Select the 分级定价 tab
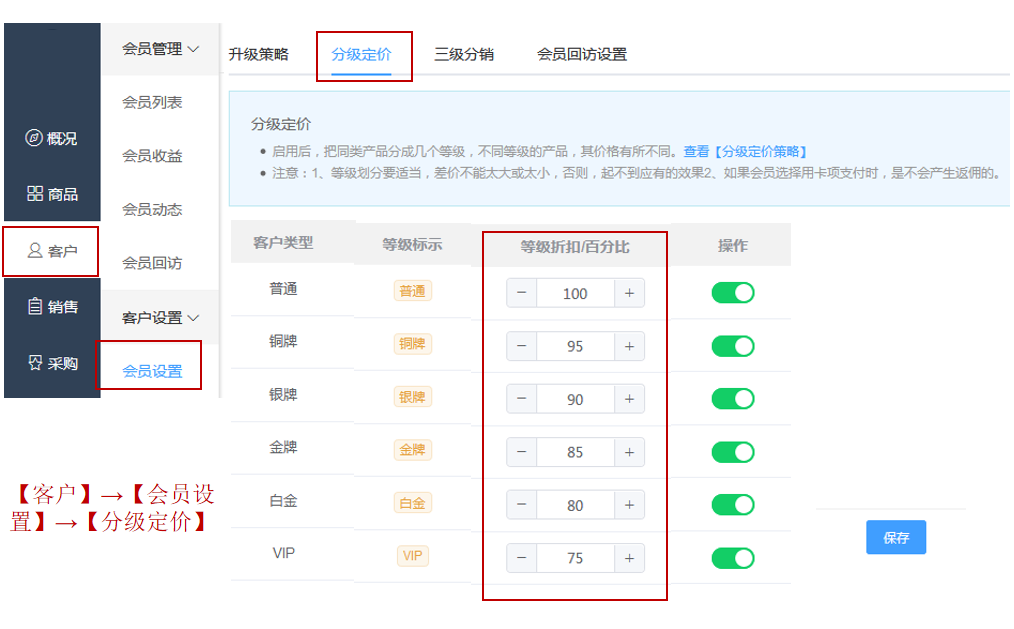The height and width of the screenshot is (629, 1014). click(361, 54)
